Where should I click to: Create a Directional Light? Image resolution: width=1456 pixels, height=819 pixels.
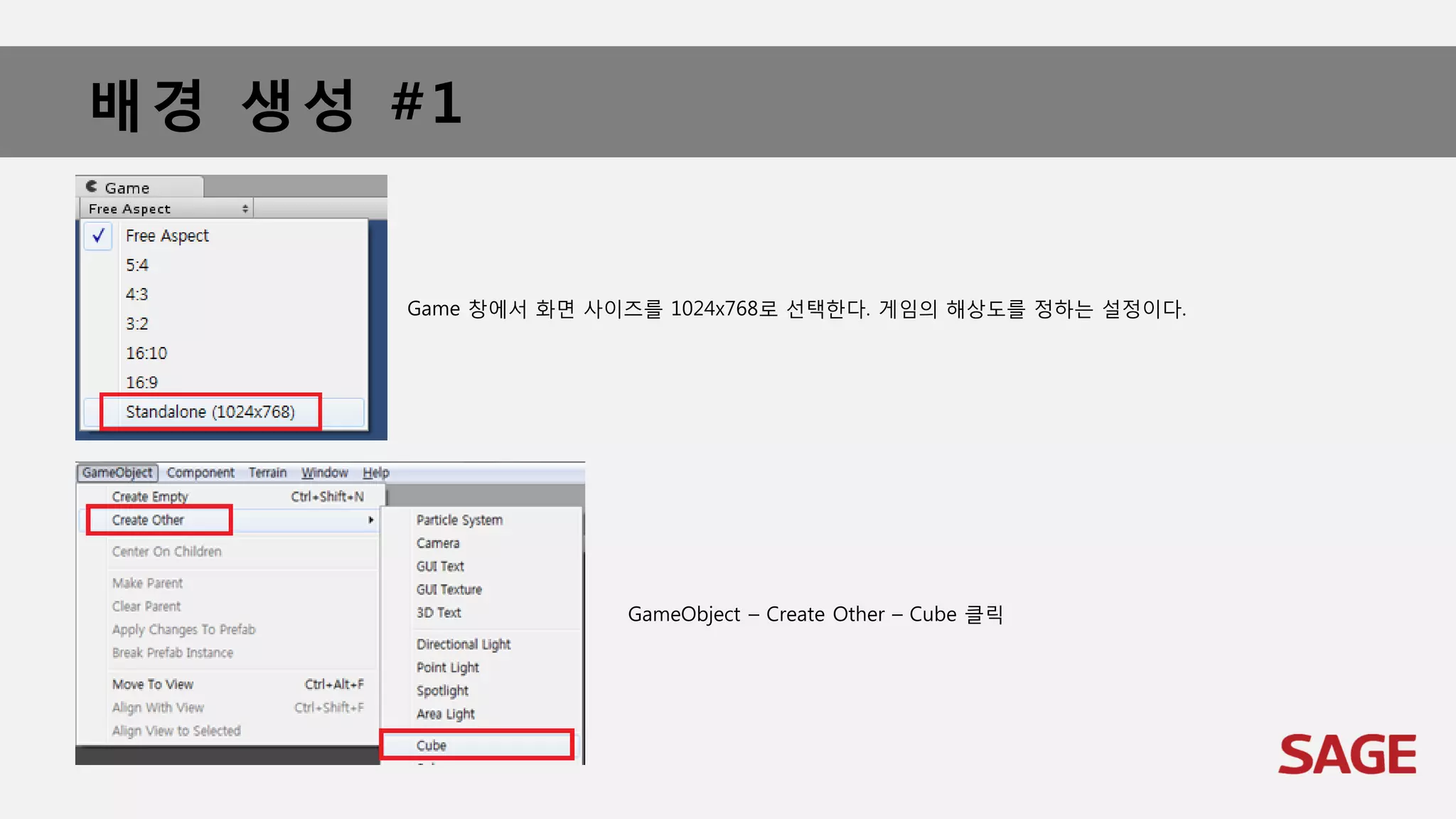464,645
